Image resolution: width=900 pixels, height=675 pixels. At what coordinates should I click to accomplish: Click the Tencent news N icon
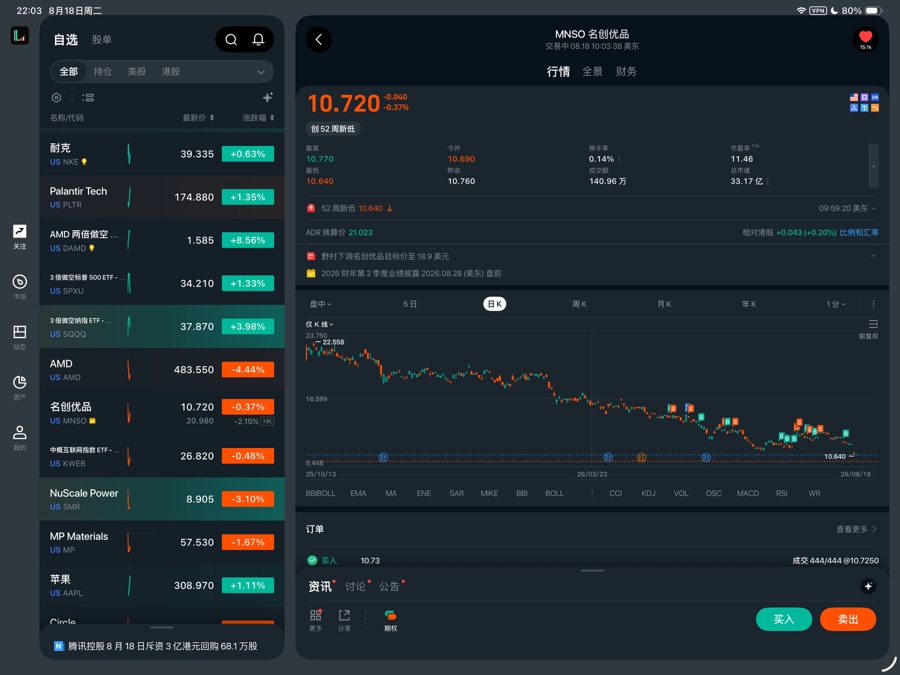pyautogui.click(x=59, y=646)
